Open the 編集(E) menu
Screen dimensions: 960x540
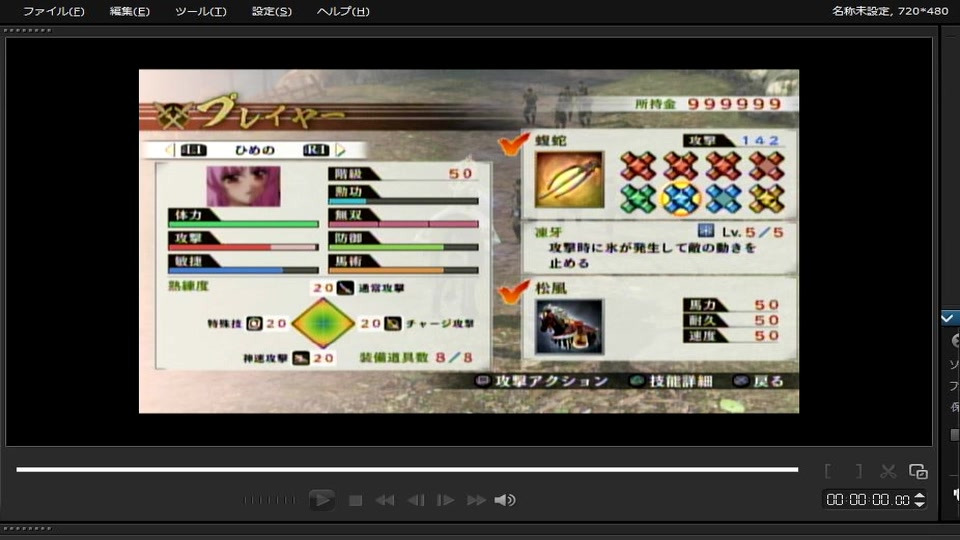(129, 11)
